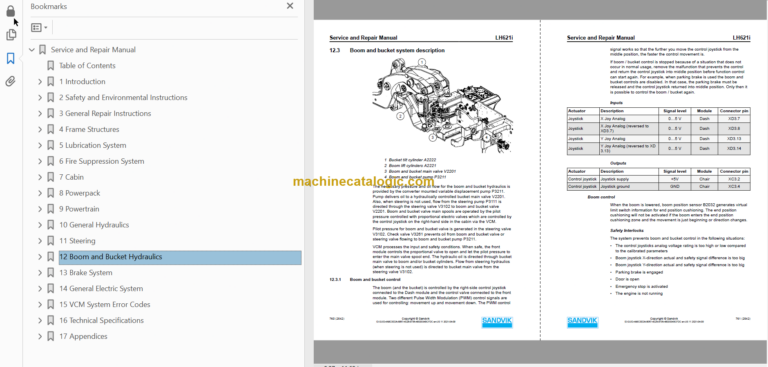Viewport: 768px width, 367px height.
Task: Expand the 17 Appendices bookmark
Action: coord(40,336)
